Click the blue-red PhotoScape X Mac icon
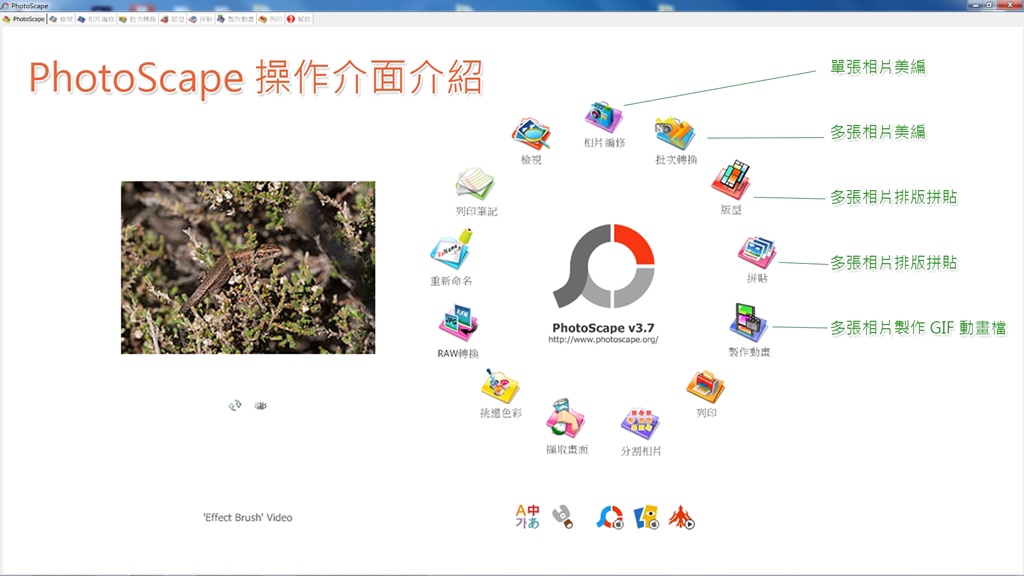 coord(610,517)
